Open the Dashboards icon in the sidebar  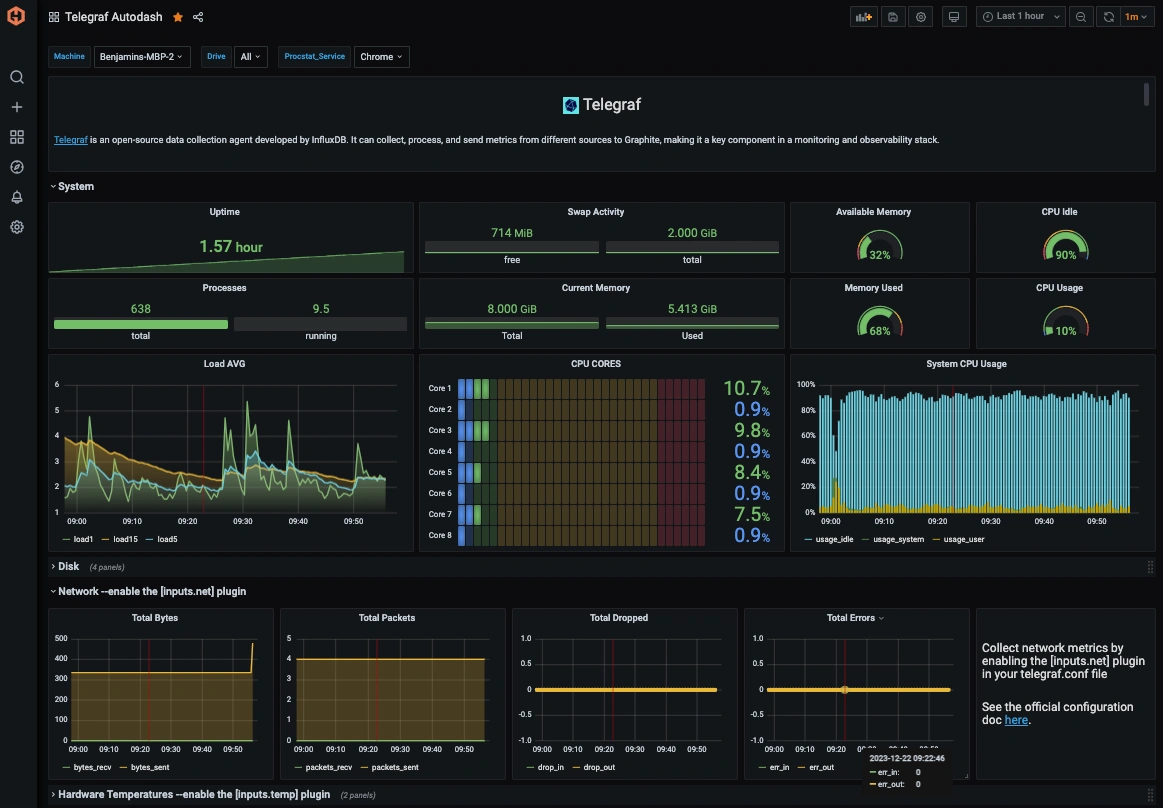pos(16,137)
